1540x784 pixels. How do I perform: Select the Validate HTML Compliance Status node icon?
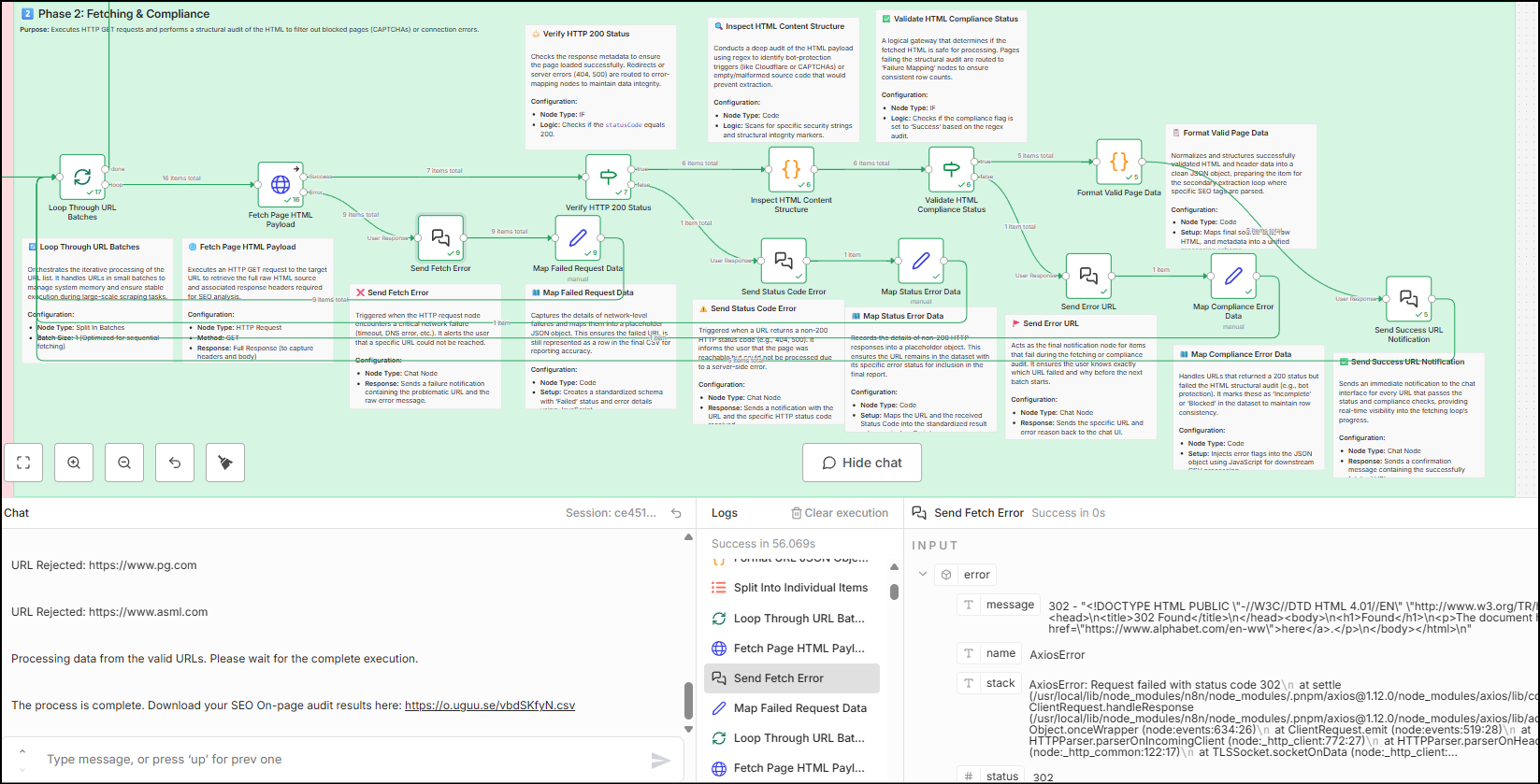(951, 170)
